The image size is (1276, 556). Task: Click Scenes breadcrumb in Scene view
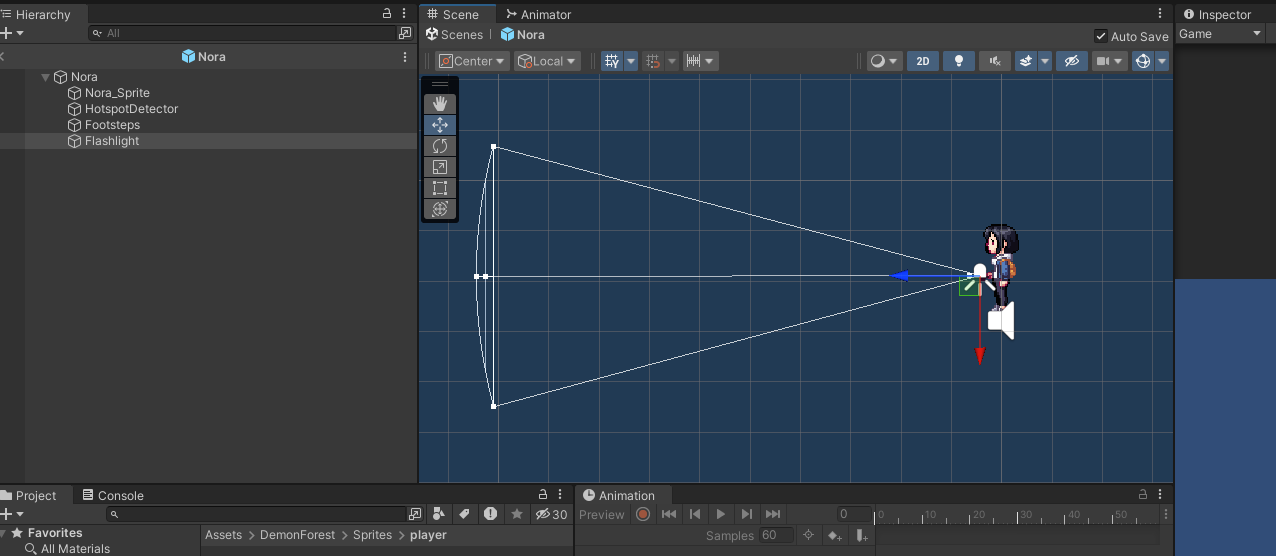click(x=454, y=34)
